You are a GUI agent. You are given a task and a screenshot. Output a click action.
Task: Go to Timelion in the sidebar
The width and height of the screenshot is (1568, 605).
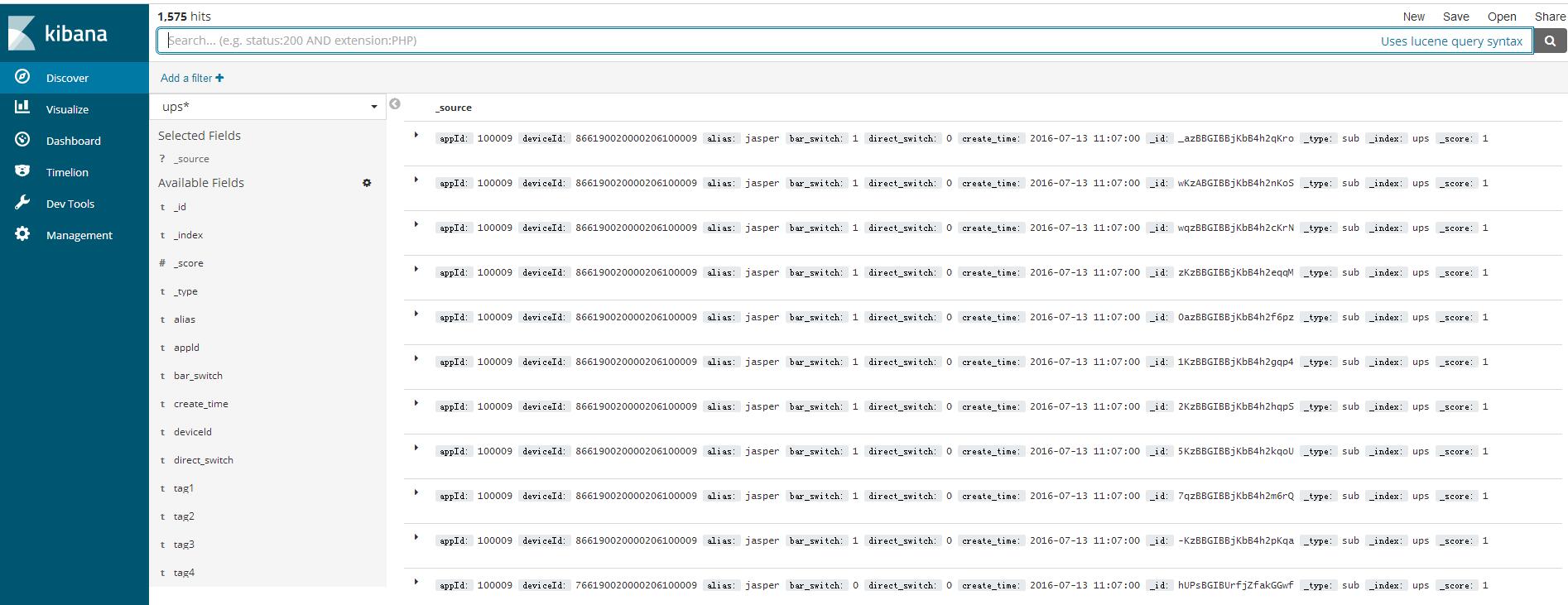[x=67, y=172]
